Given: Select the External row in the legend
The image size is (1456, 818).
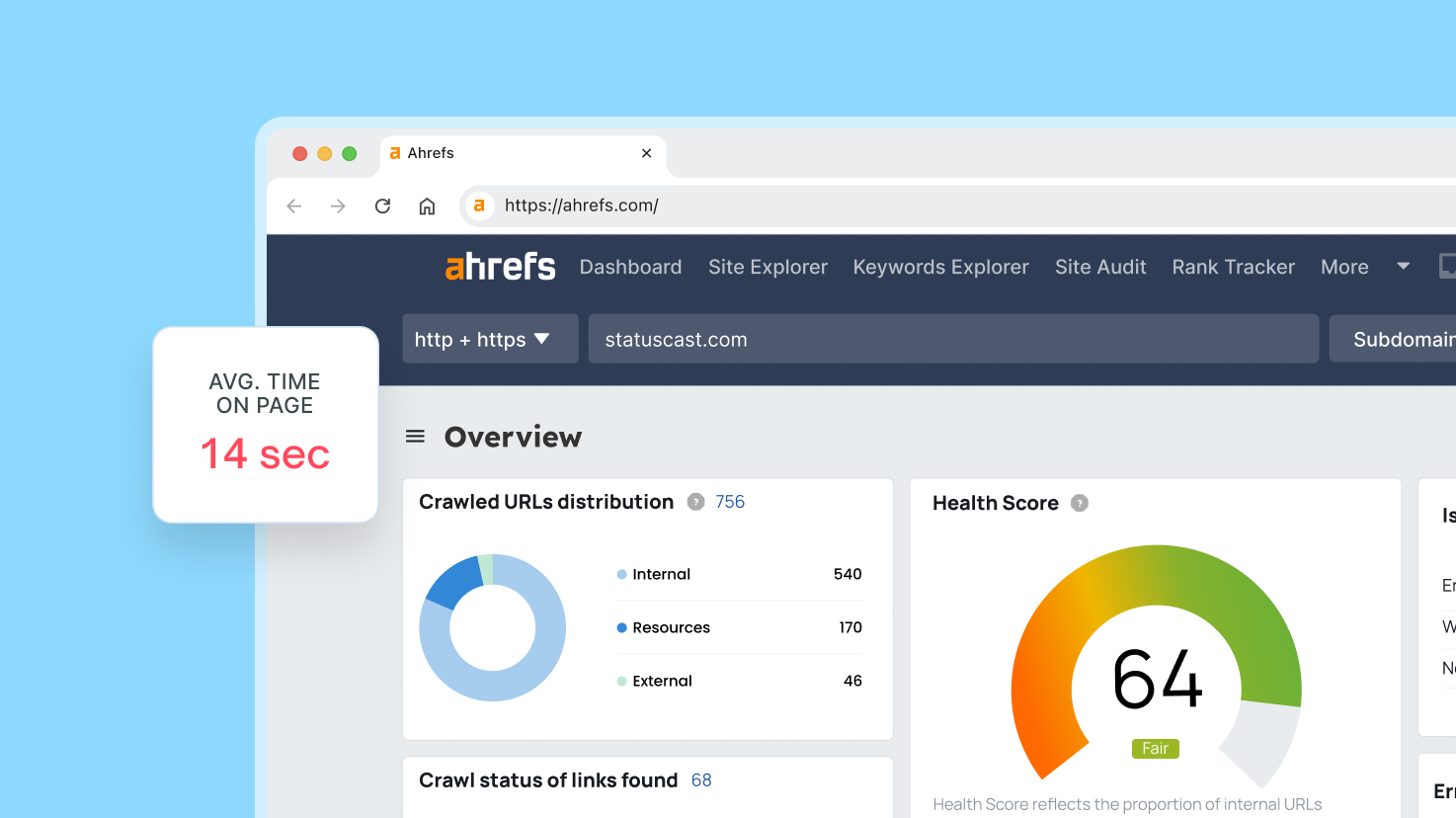Looking at the screenshot, I should tap(739, 681).
